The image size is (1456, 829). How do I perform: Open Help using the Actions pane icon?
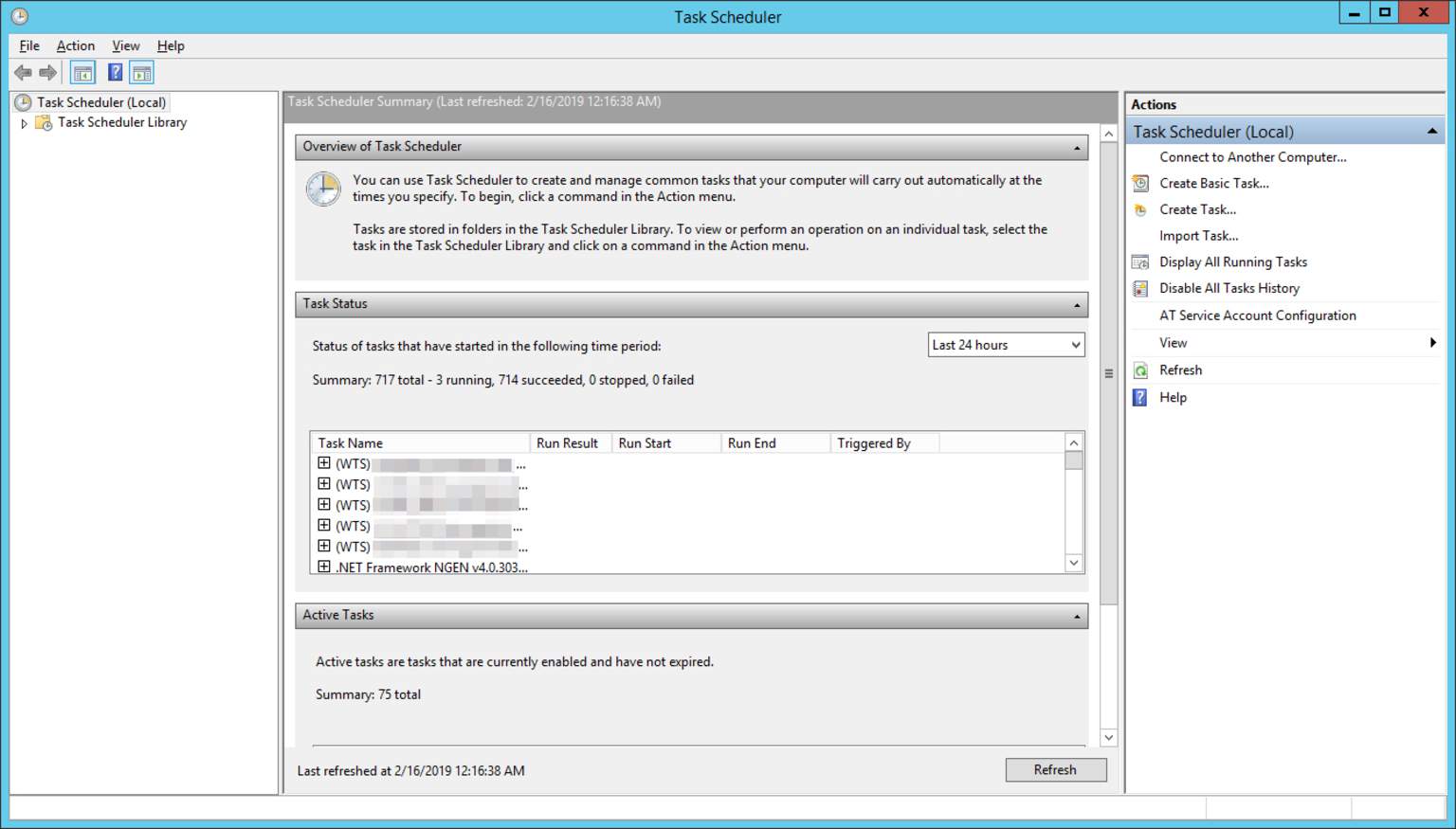point(1140,397)
